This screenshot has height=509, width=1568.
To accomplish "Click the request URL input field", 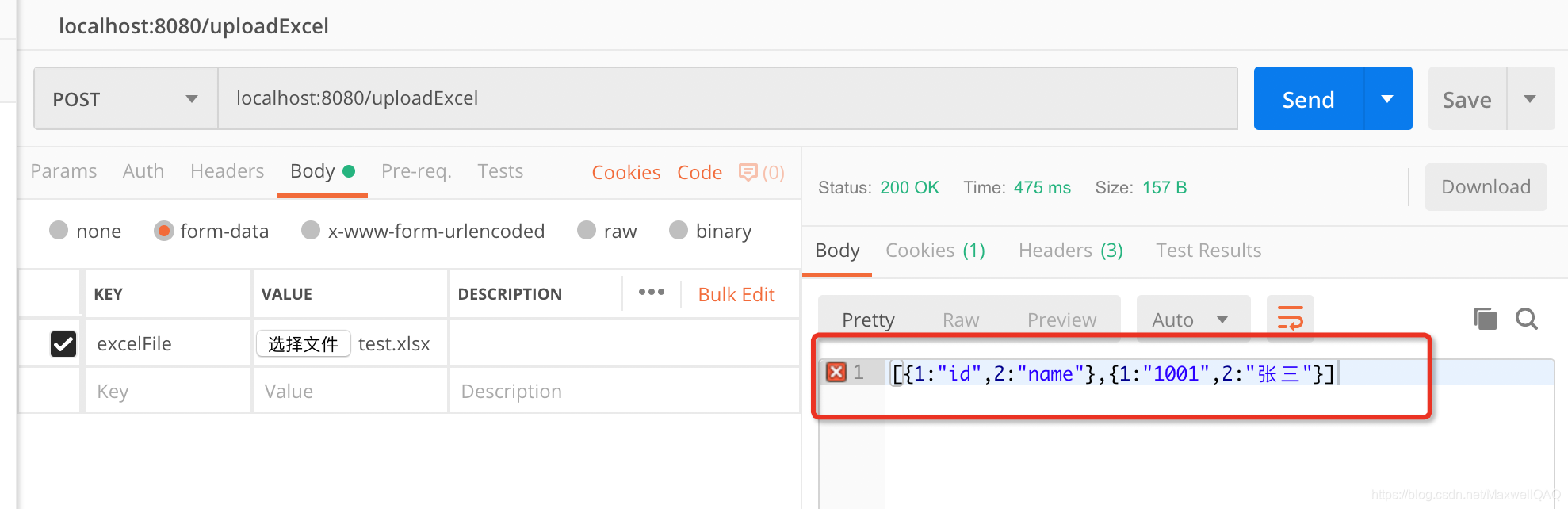I will point(728,98).
